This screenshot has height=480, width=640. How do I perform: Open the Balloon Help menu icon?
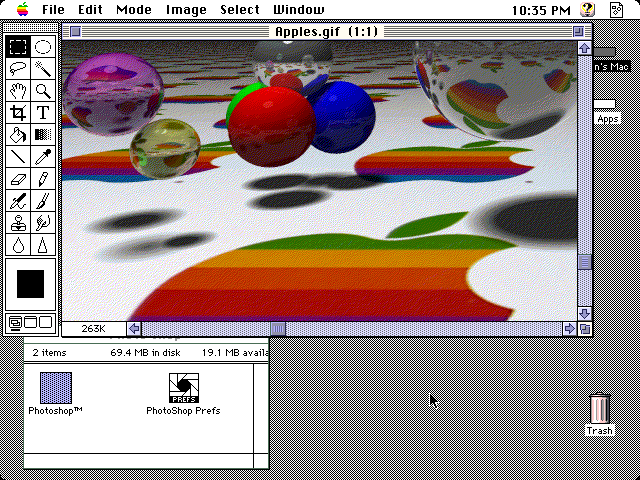point(587,9)
